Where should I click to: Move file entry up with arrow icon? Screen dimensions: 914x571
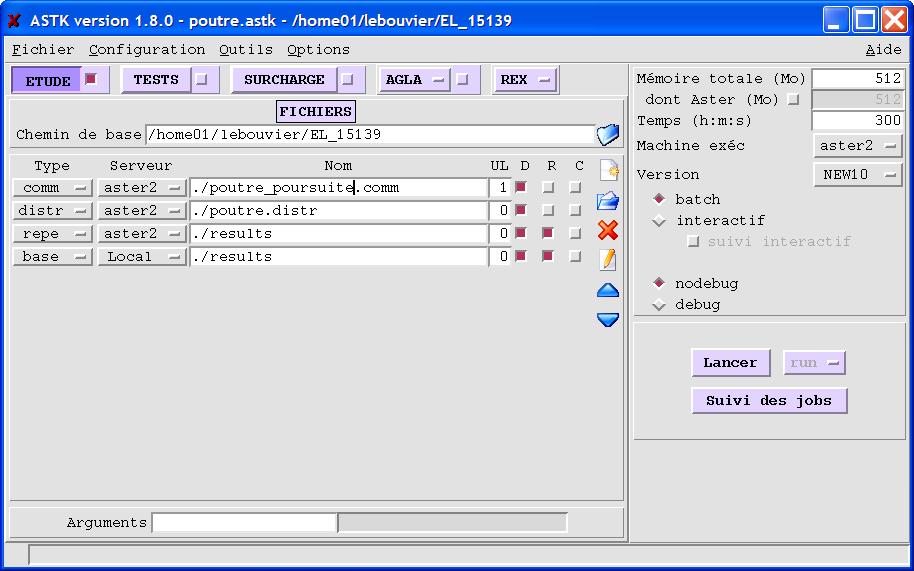click(x=608, y=291)
